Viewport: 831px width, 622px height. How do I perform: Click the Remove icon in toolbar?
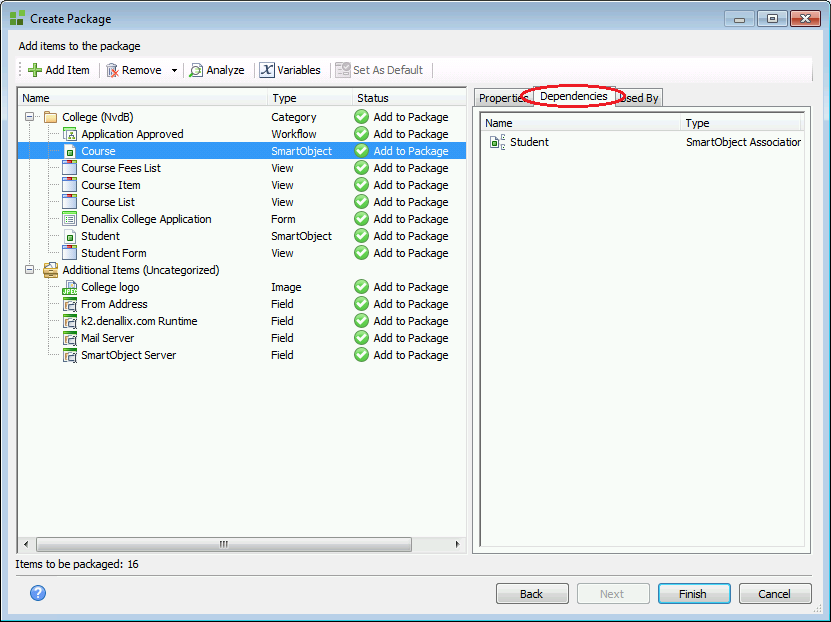113,70
